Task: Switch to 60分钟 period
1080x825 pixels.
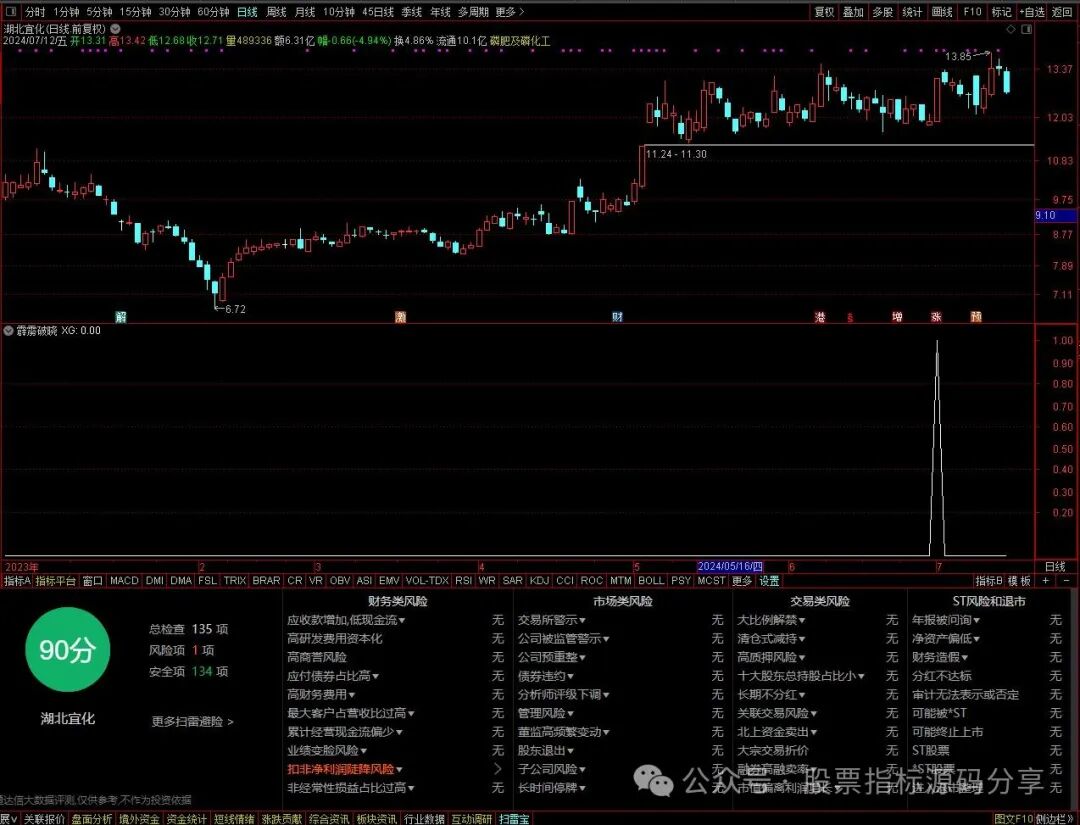Action: tap(213, 12)
